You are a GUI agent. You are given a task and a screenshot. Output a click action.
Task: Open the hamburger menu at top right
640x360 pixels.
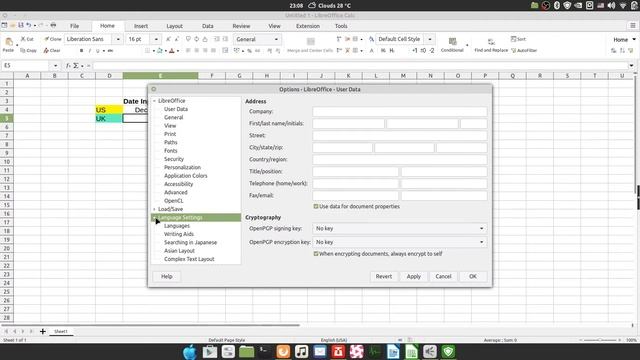click(633, 25)
